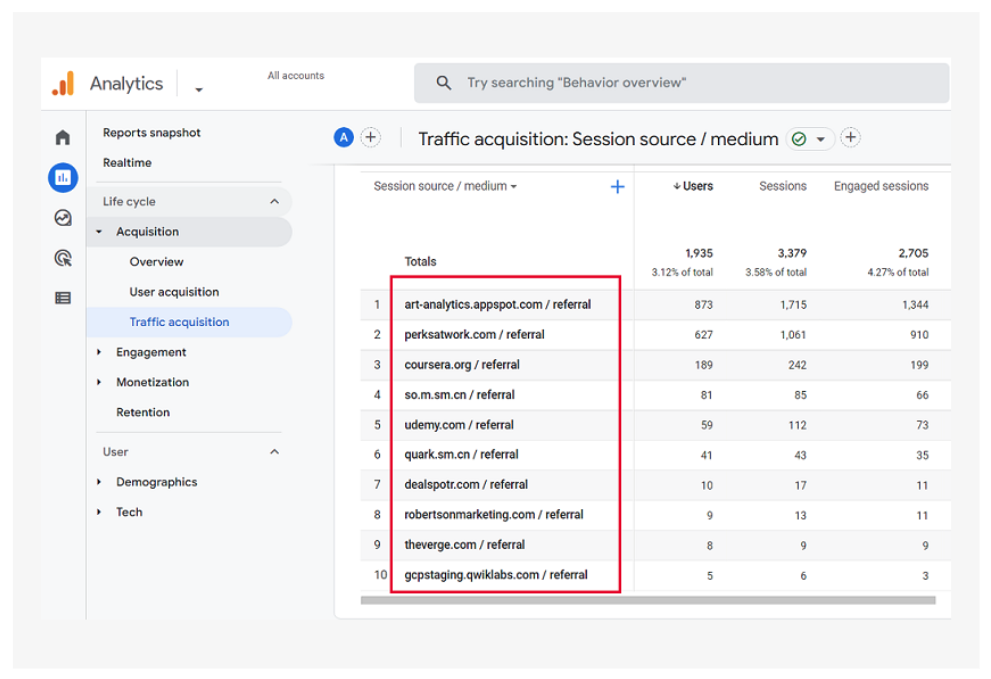991x679 pixels.
Task: Click '3.58% of total' under Sessions
Action: pyautogui.click(x=775, y=272)
